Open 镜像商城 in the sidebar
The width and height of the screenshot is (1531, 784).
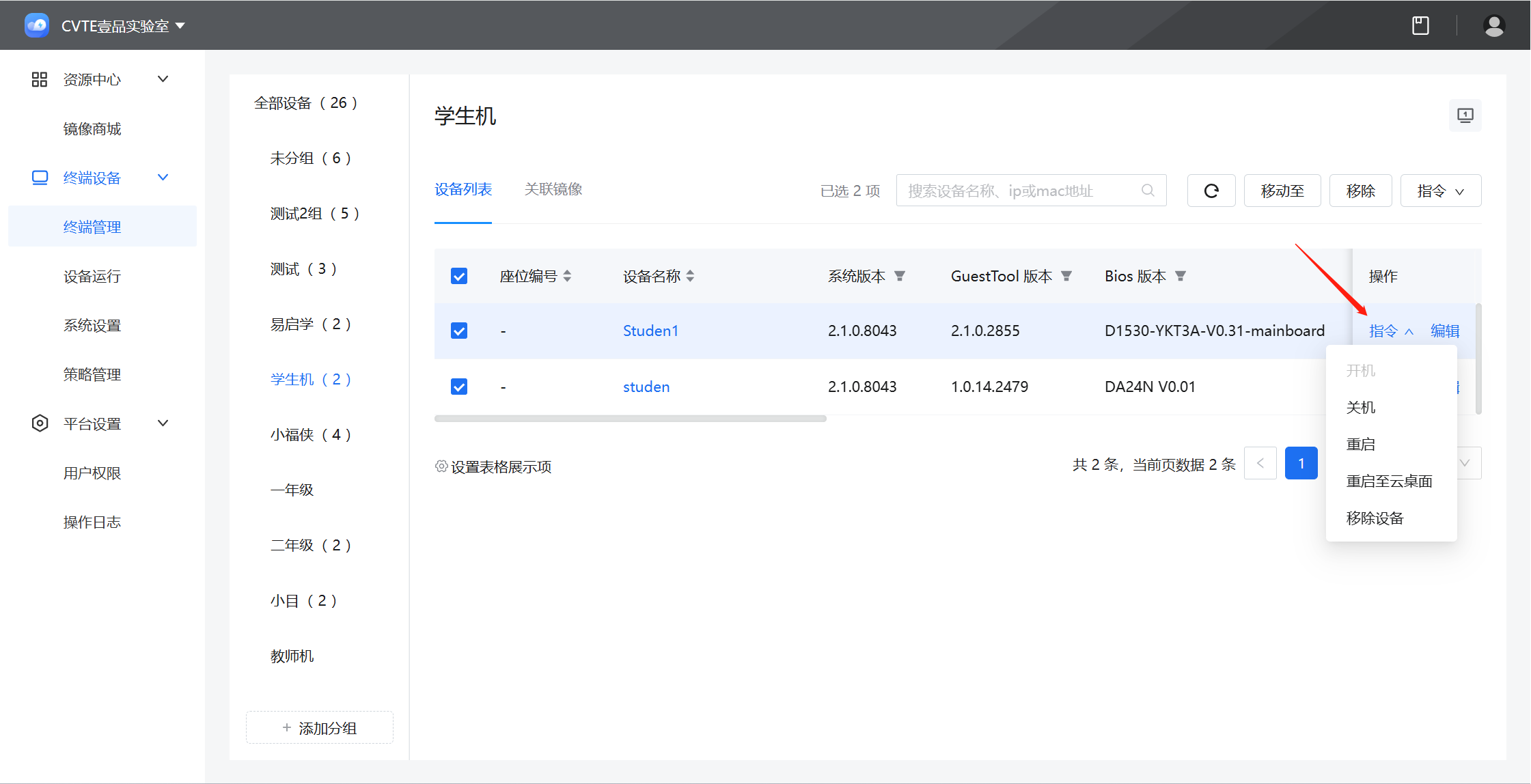click(92, 128)
